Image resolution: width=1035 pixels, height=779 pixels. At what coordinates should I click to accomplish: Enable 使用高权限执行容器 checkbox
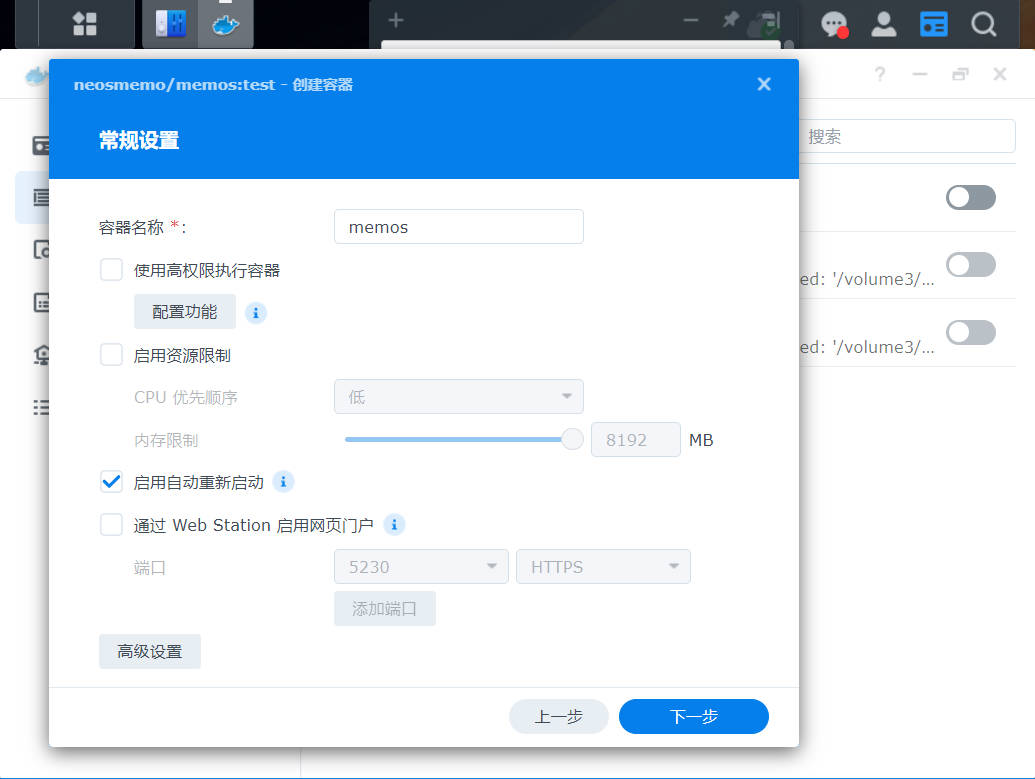(111, 269)
